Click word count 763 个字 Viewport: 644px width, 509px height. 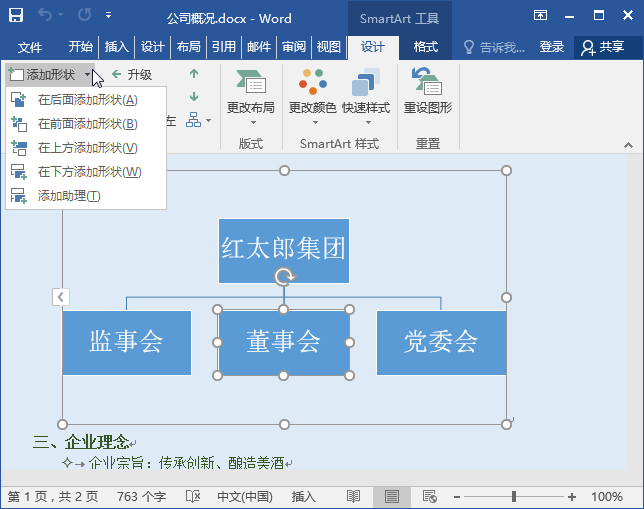coord(141,497)
